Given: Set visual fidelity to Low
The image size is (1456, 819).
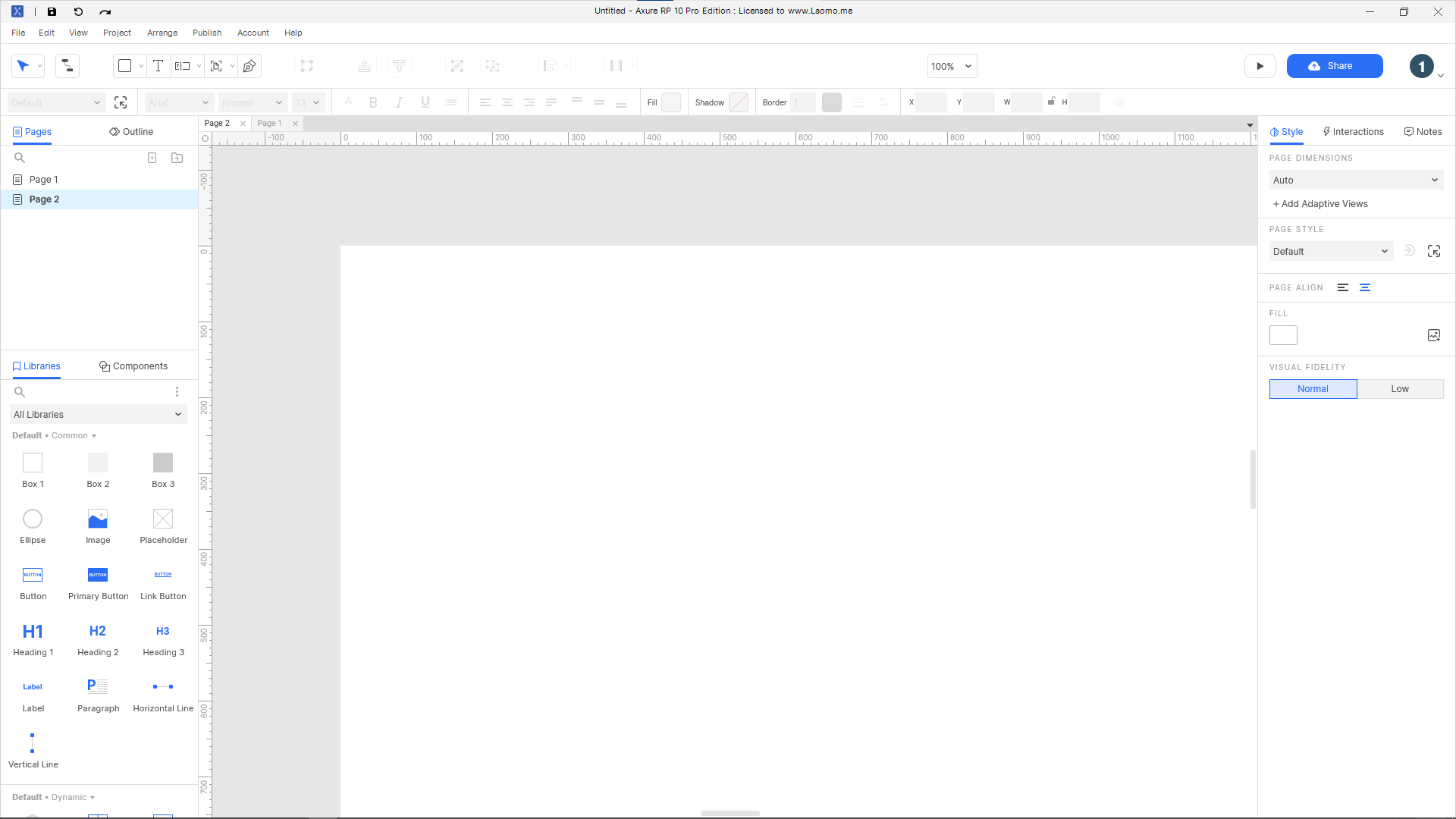Looking at the screenshot, I should point(1400,389).
